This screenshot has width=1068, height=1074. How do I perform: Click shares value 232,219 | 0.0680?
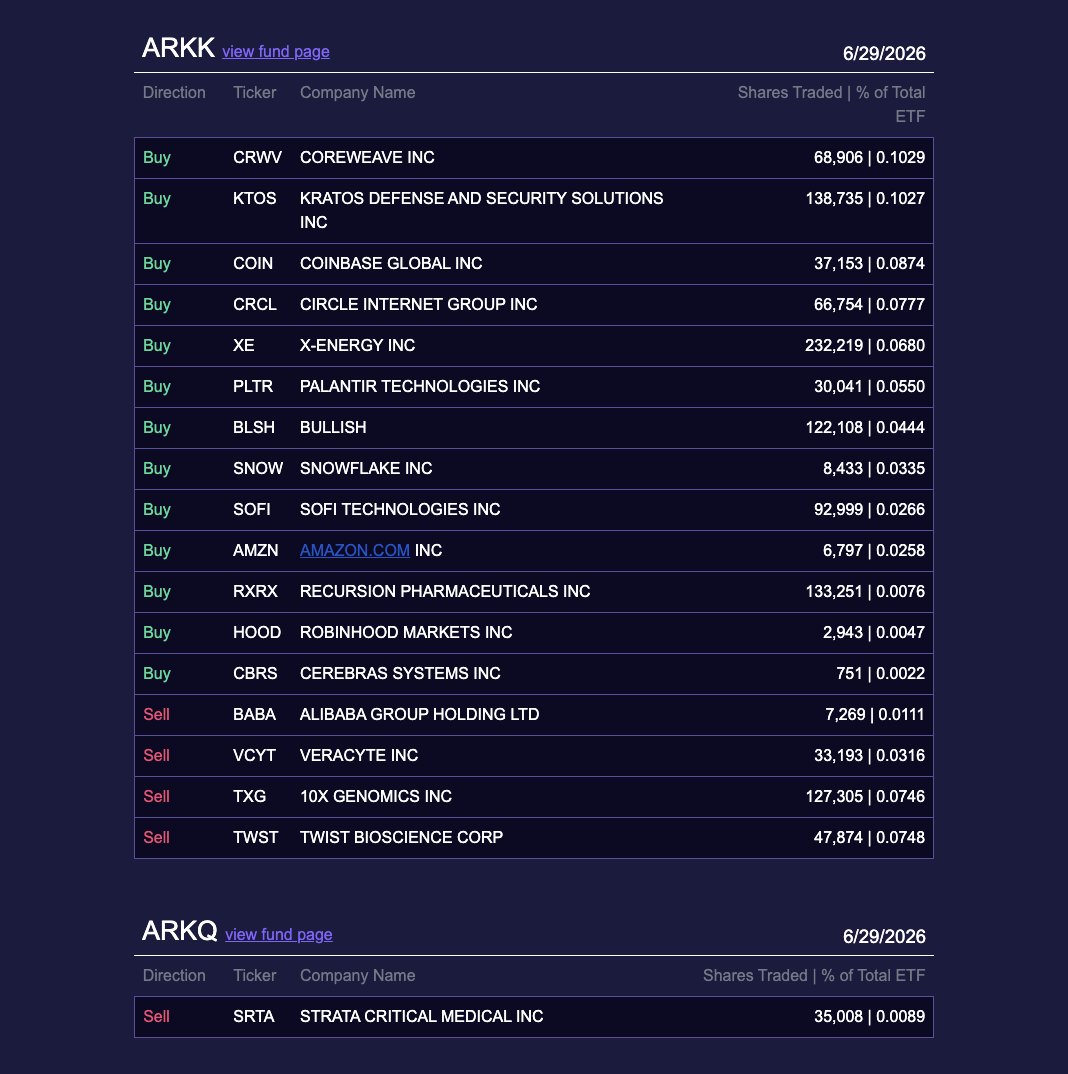(865, 346)
